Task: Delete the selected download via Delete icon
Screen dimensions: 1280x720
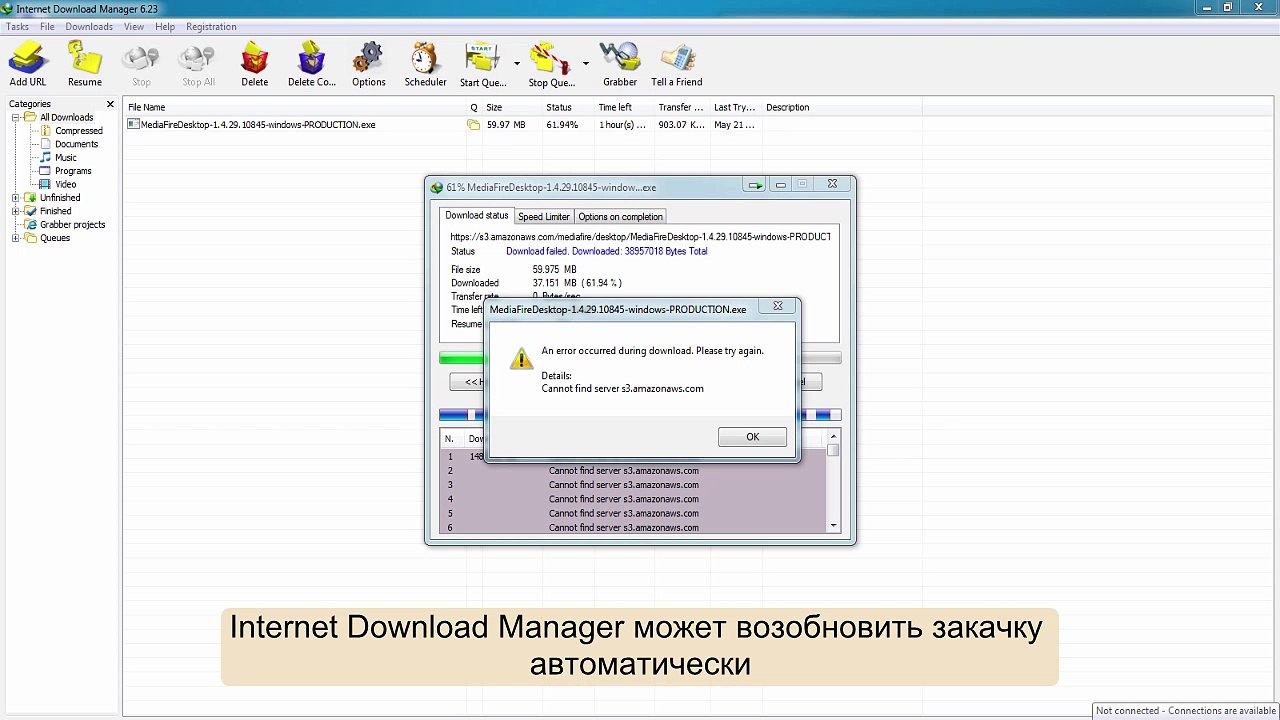Action: tap(255, 58)
